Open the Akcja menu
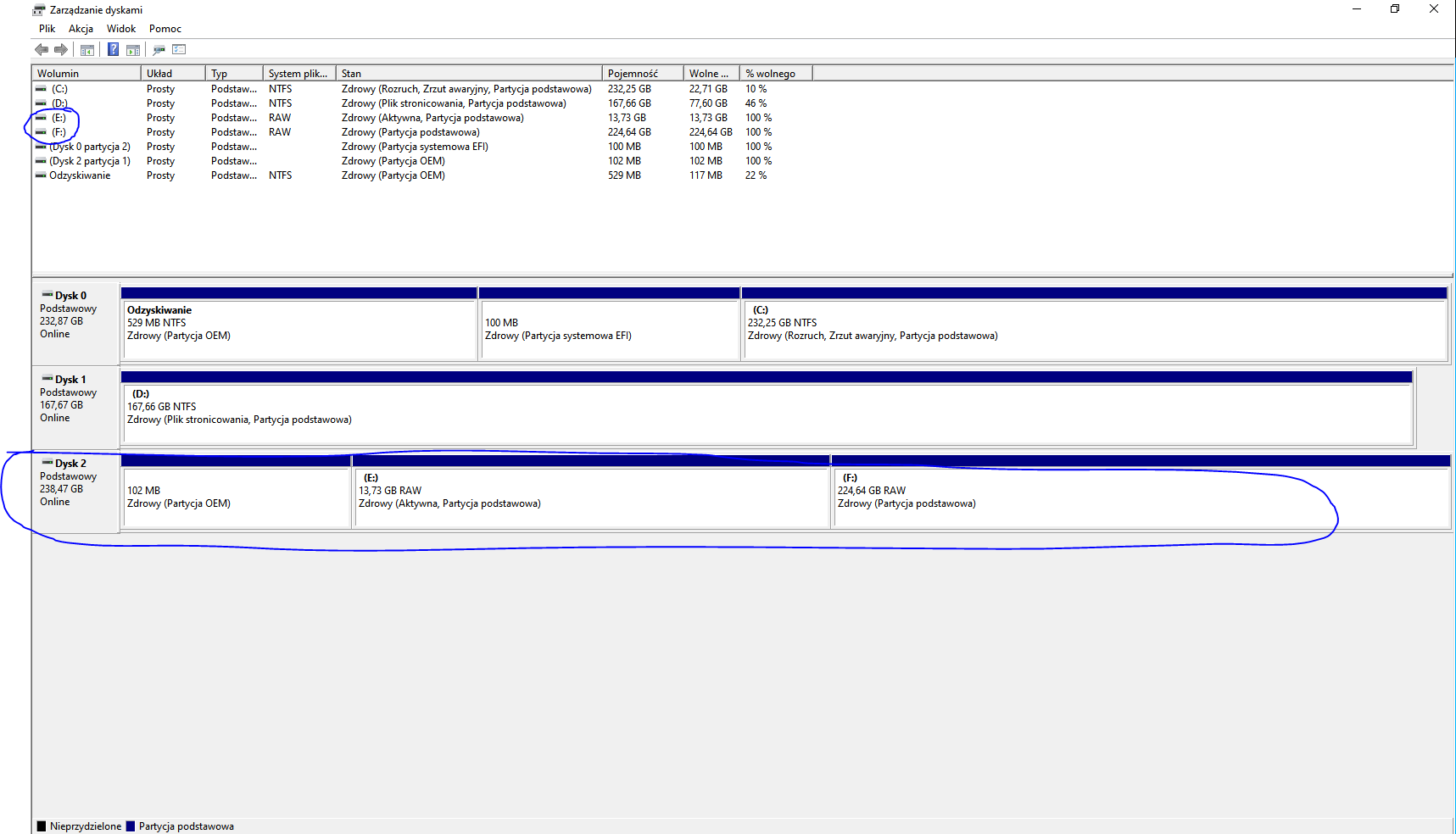This screenshot has height=834, width=1456. point(81,29)
